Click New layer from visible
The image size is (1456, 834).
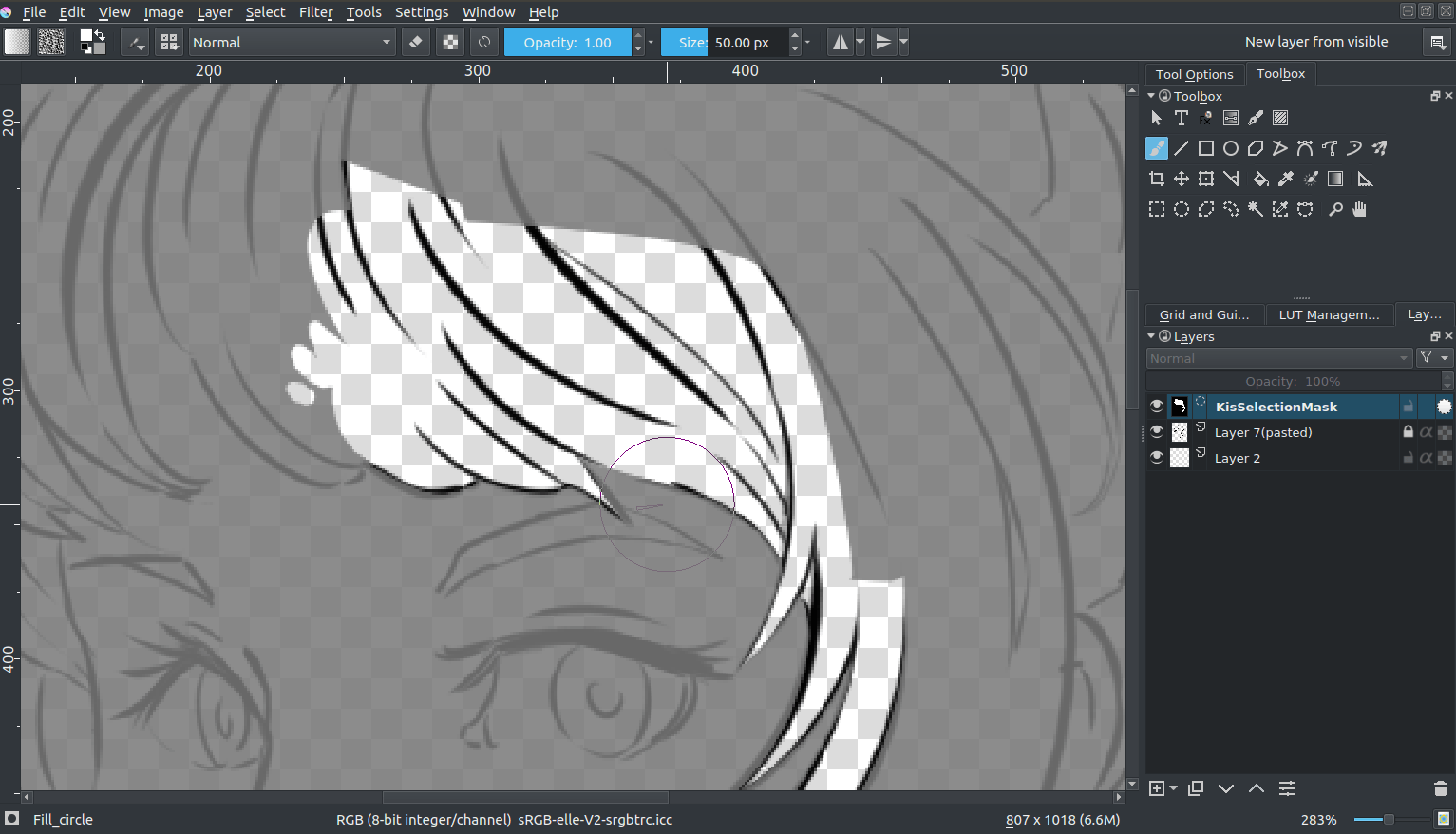[1316, 42]
